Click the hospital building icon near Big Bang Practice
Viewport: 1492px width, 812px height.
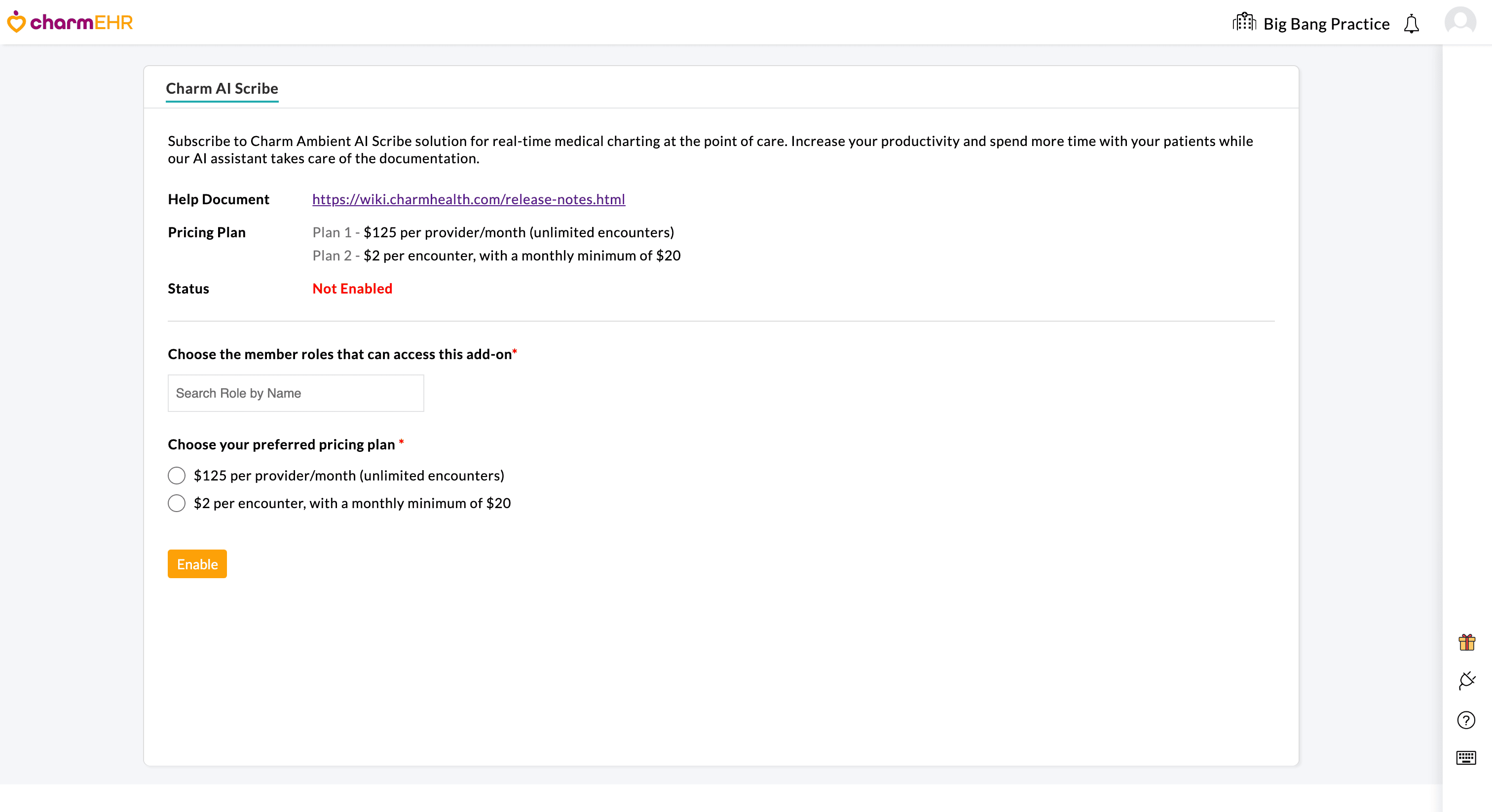[x=1244, y=21]
